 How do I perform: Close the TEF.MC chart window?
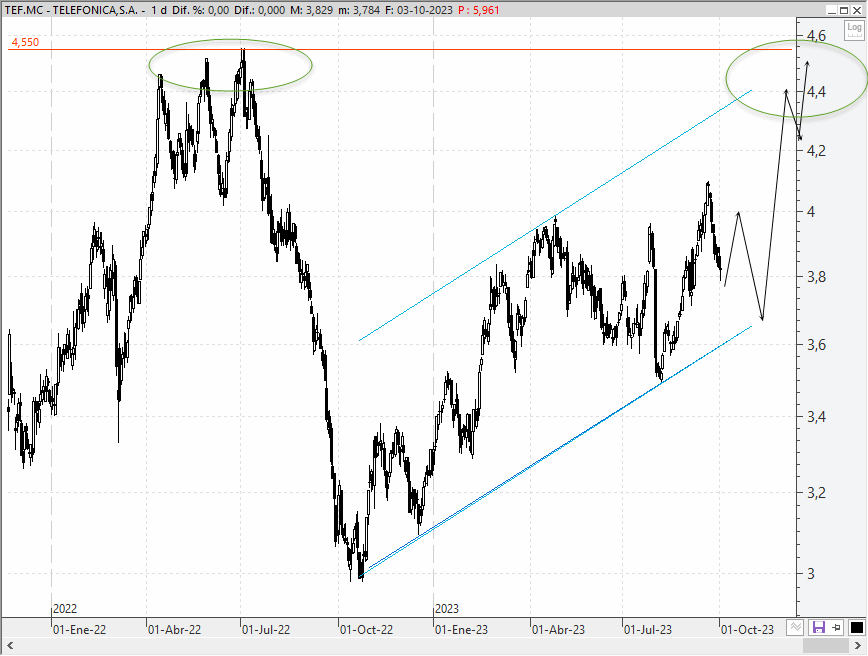pyautogui.click(x=856, y=10)
